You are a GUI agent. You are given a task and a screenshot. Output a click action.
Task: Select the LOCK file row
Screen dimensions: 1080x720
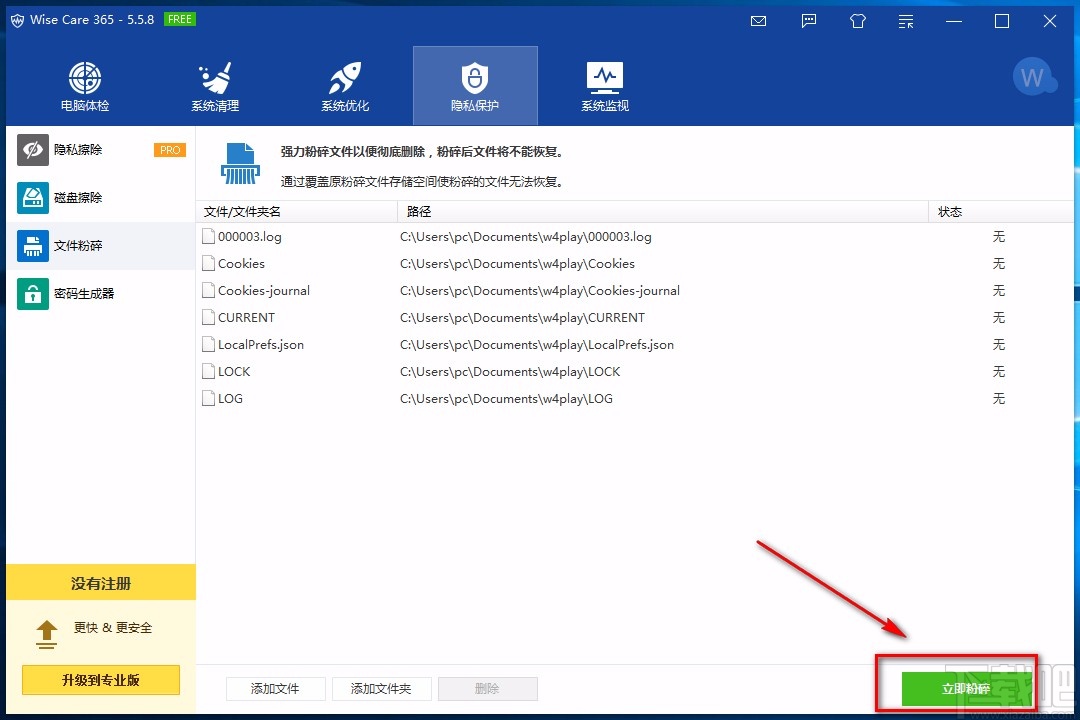pos(634,371)
